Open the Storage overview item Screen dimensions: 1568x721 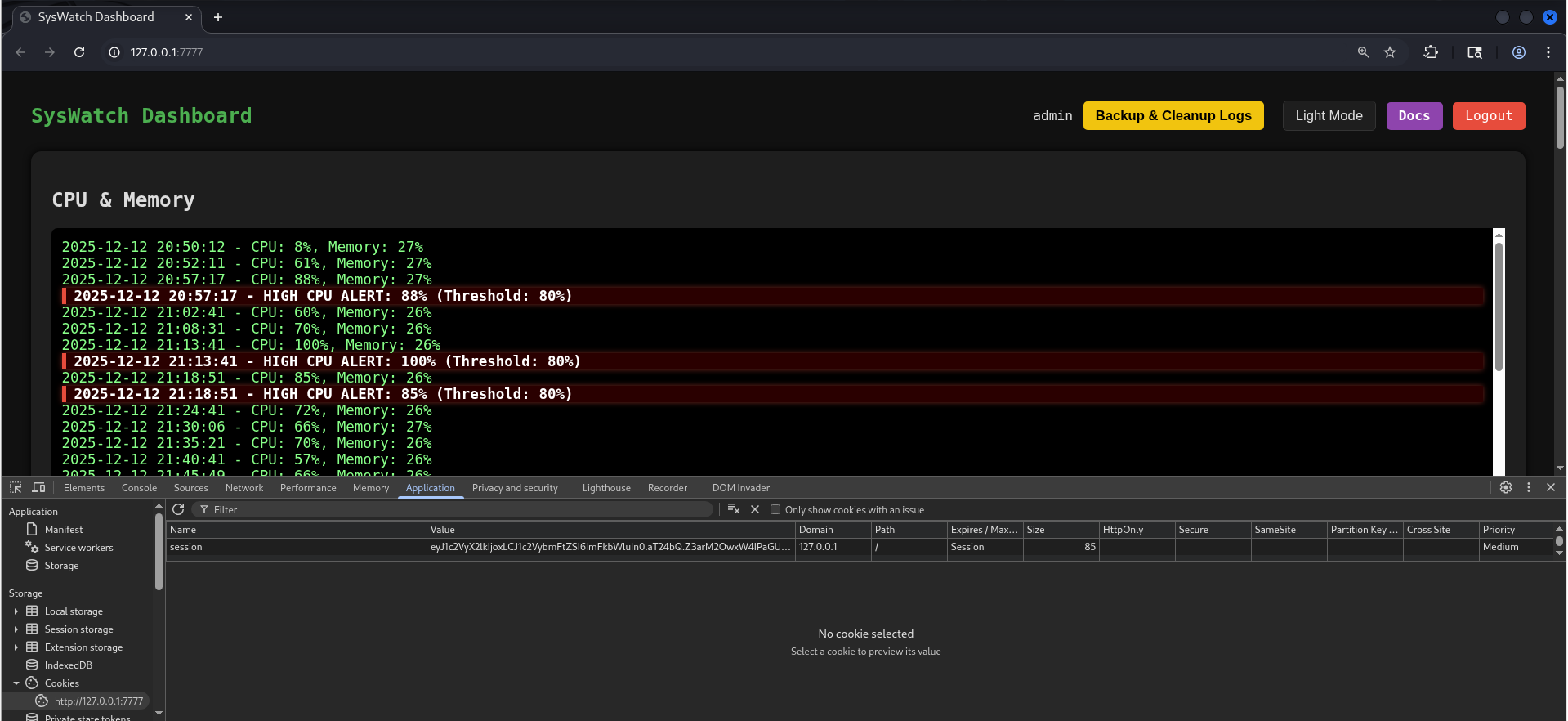(x=61, y=566)
